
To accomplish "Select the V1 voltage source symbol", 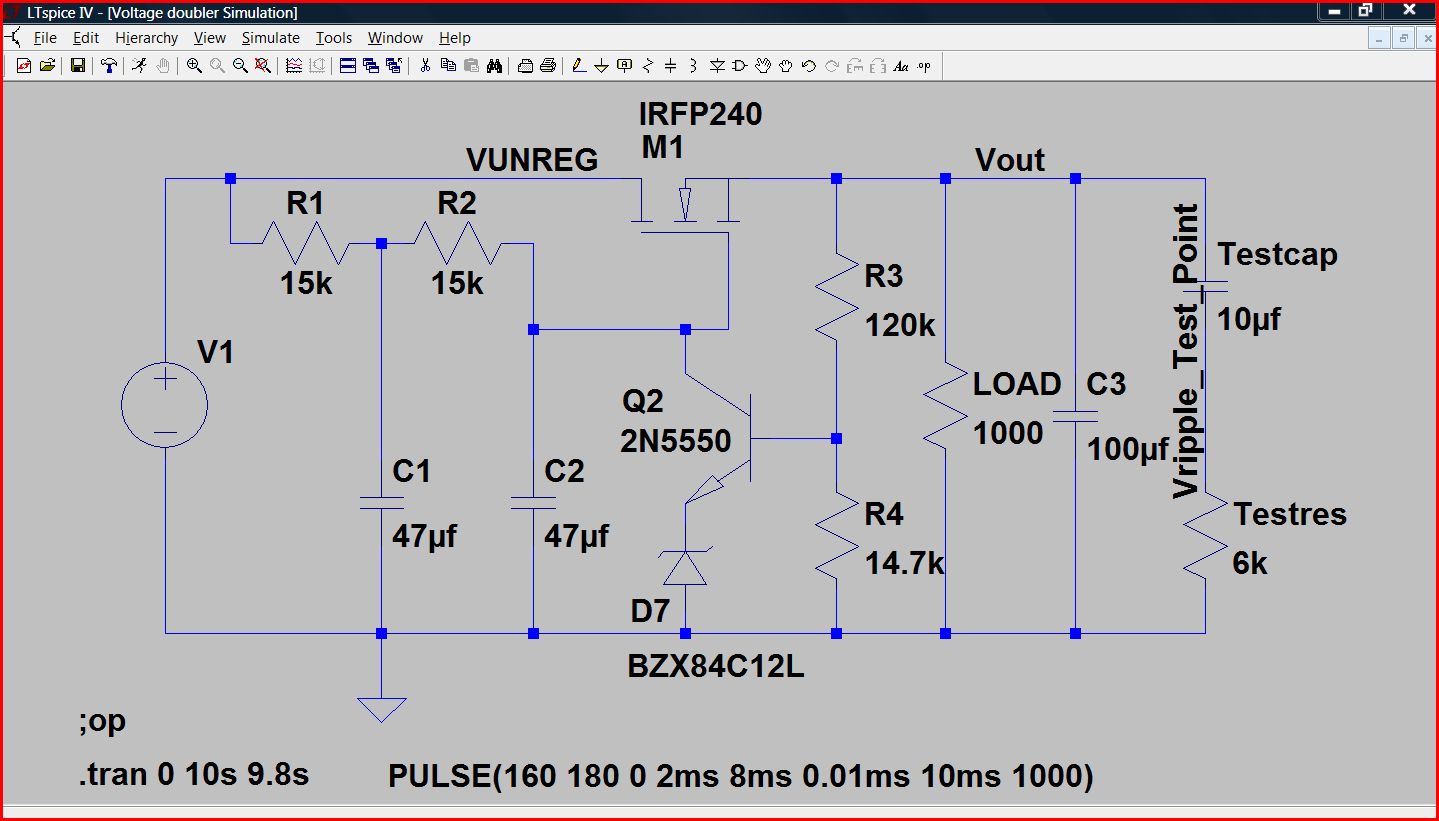I will pyautogui.click(x=165, y=406).
